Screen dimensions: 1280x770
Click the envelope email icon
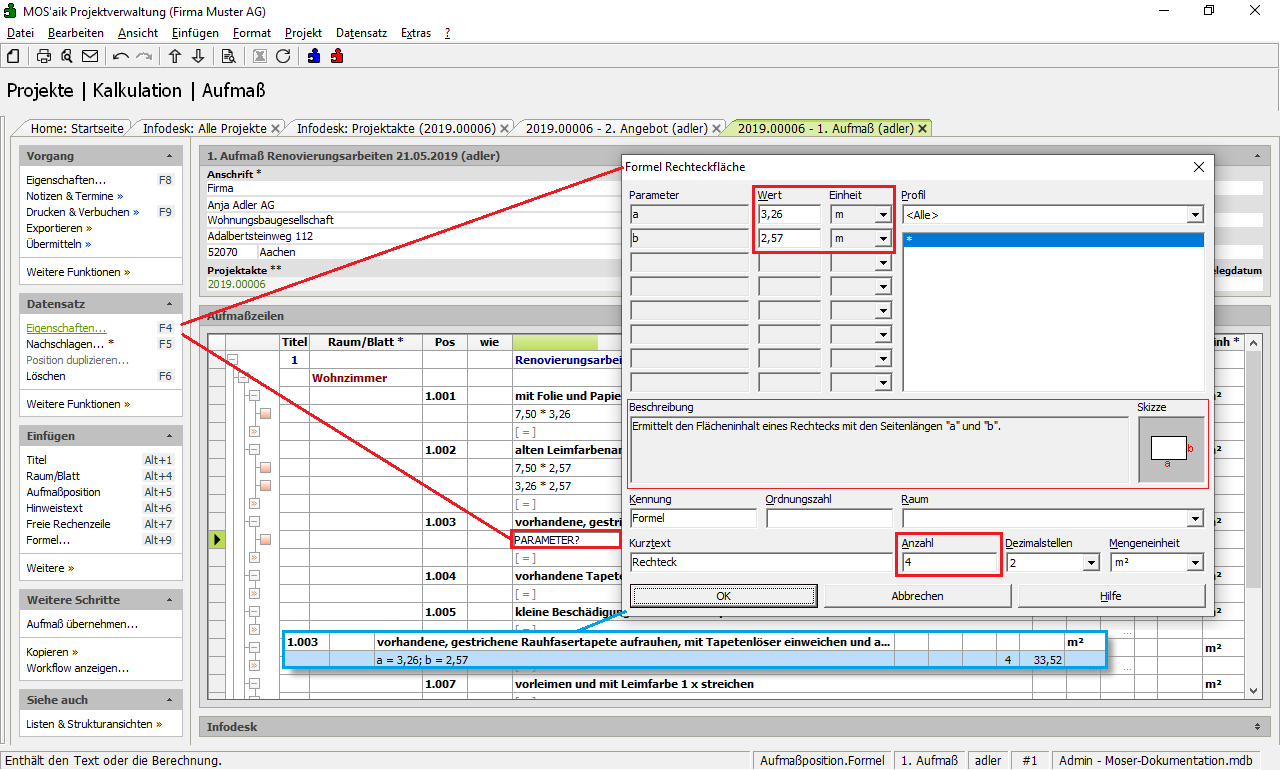(90, 56)
